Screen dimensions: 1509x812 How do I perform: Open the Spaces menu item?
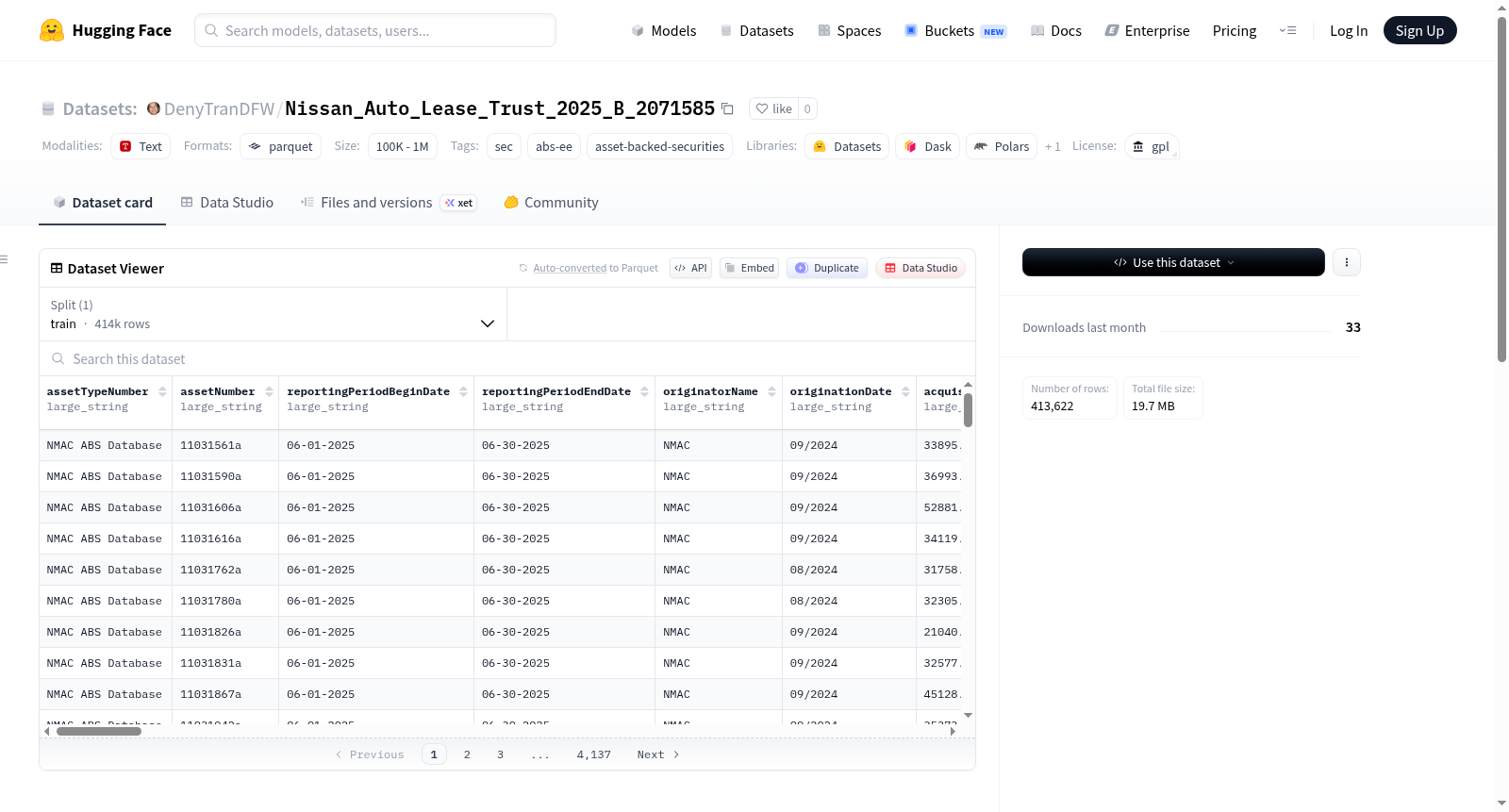(x=849, y=30)
